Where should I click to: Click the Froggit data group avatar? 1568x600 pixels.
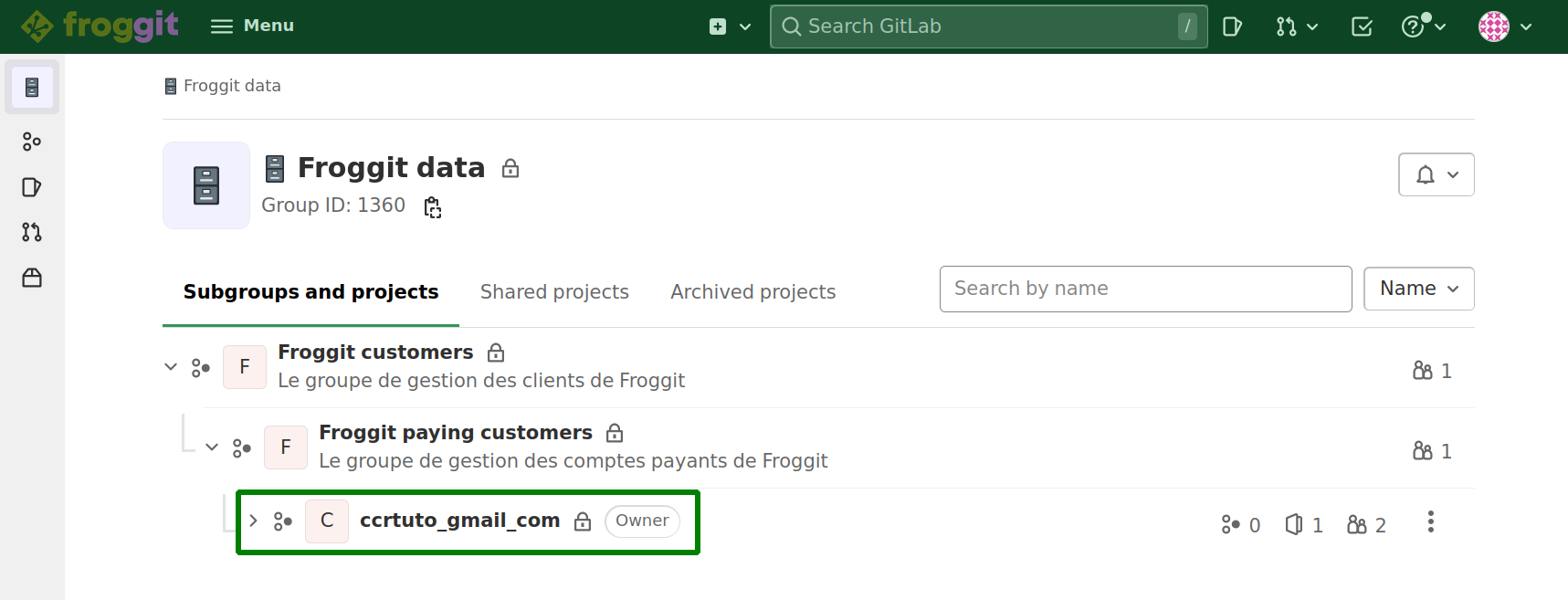[x=206, y=185]
